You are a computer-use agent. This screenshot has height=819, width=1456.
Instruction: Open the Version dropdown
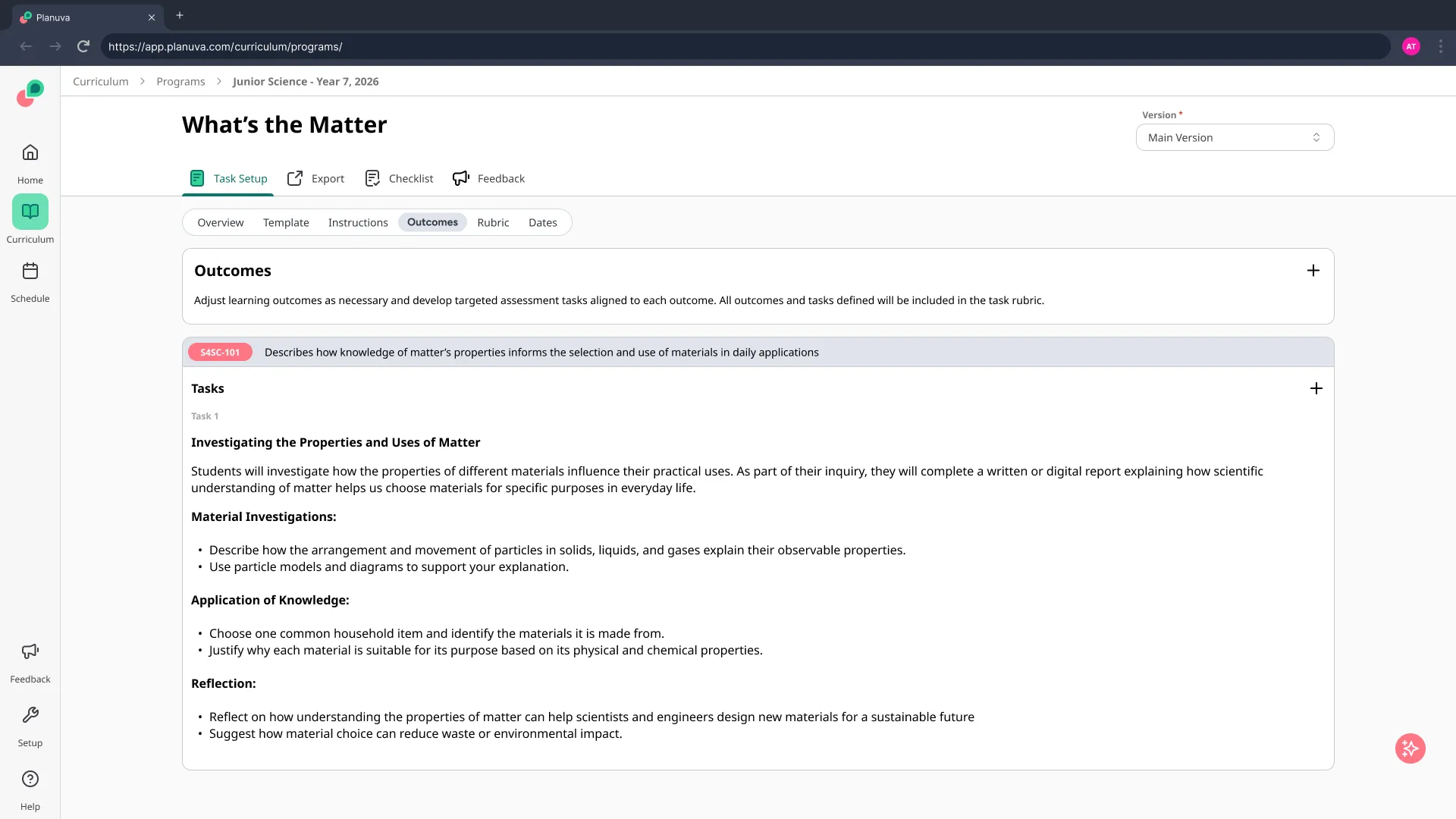1234,137
